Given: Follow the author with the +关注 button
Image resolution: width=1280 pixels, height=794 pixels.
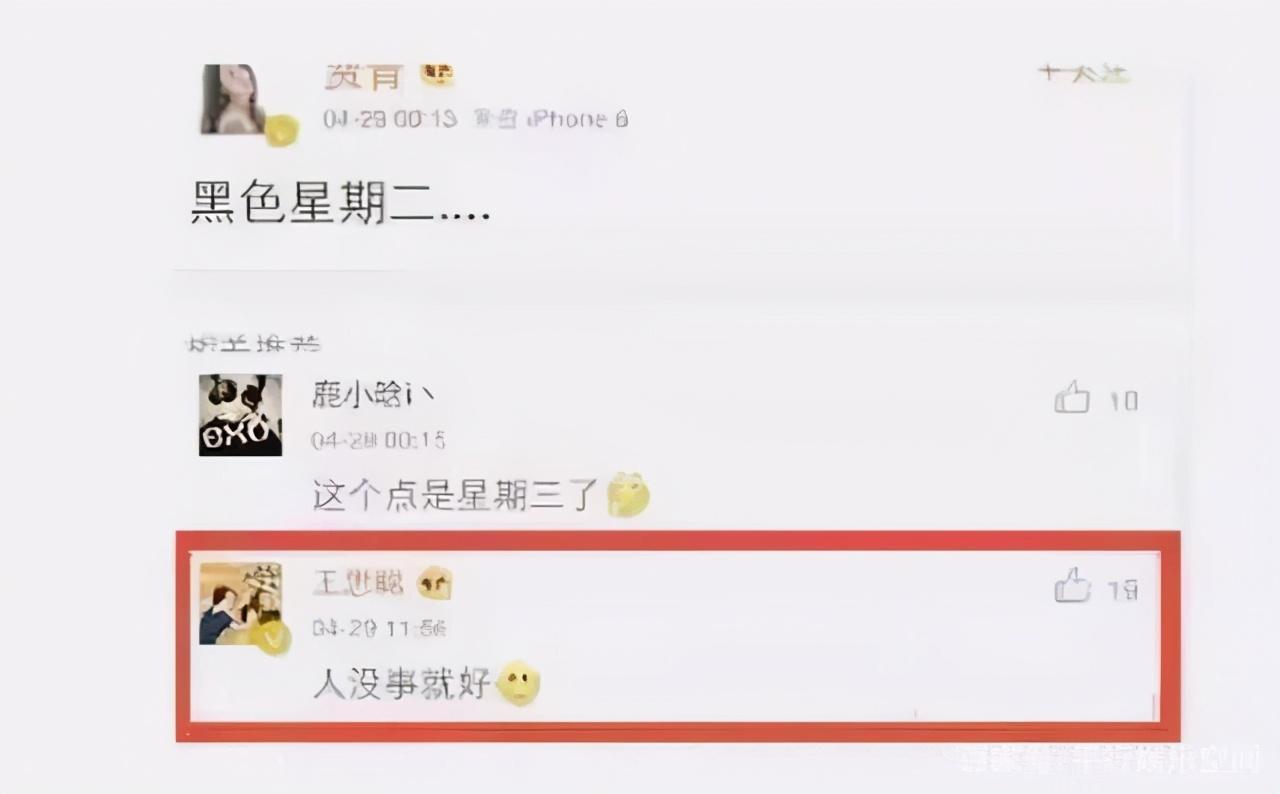Looking at the screenshot, I should [x=1083, y=73].
